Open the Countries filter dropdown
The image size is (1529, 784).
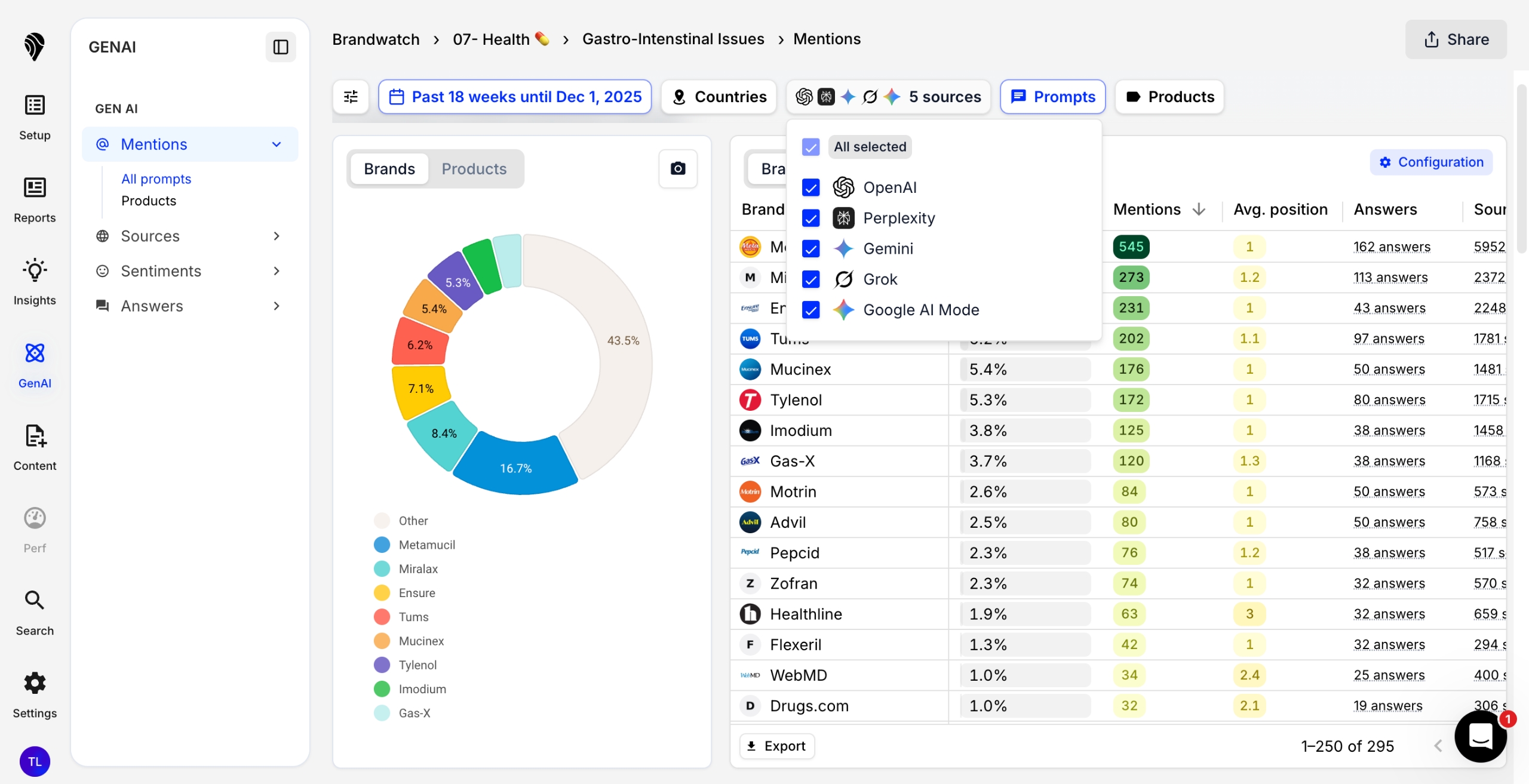(x=719, y=97)
